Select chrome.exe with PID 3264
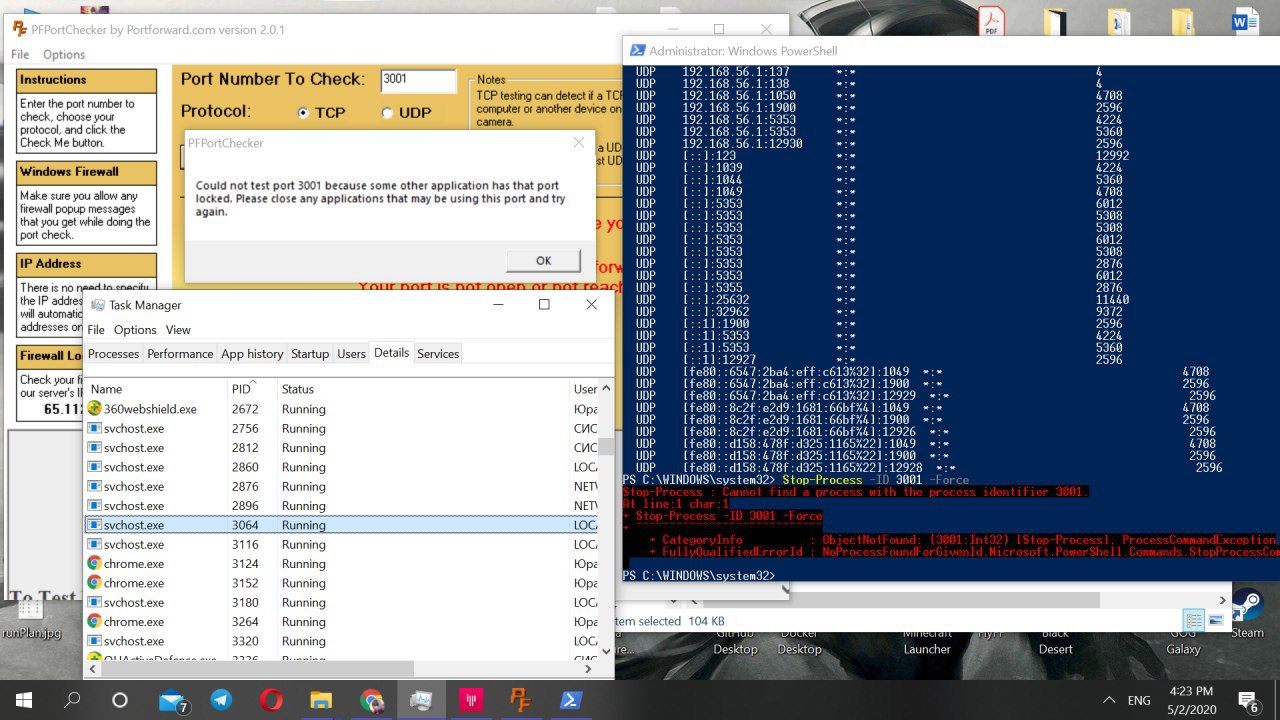Viewport: 1280px width, 720px height. (342, 622)
